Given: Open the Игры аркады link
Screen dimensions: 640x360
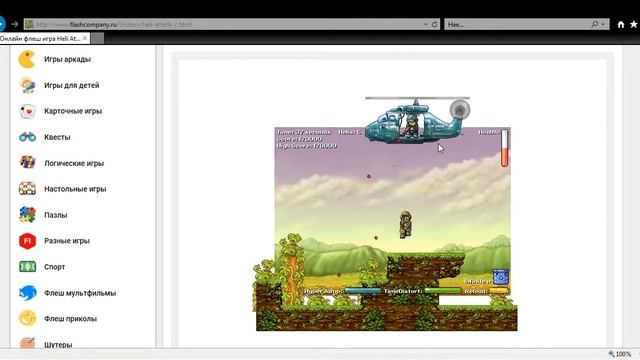Looking at the screenshot, I should point(67,59).
